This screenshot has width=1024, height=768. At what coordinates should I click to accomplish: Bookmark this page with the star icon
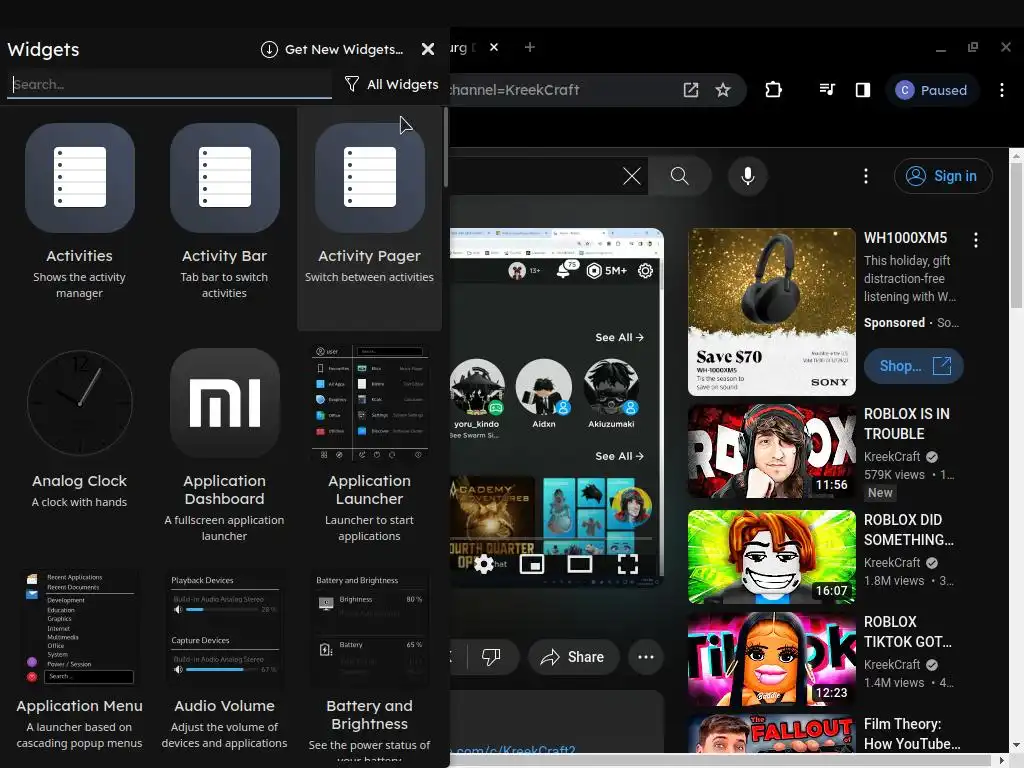click(x=722, y=90)
